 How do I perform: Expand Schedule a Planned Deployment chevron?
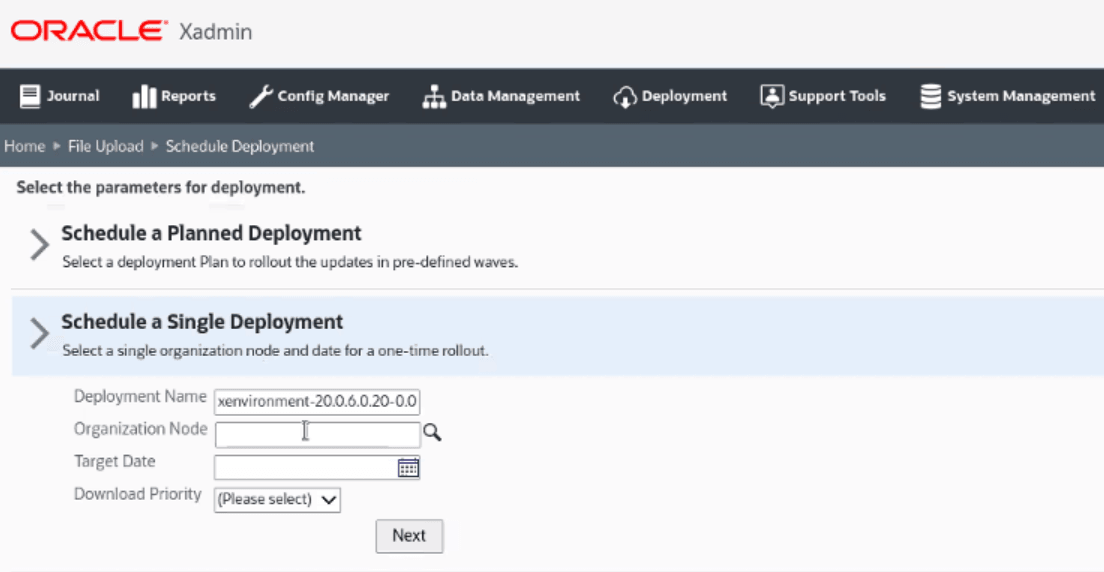coord(39,245)
